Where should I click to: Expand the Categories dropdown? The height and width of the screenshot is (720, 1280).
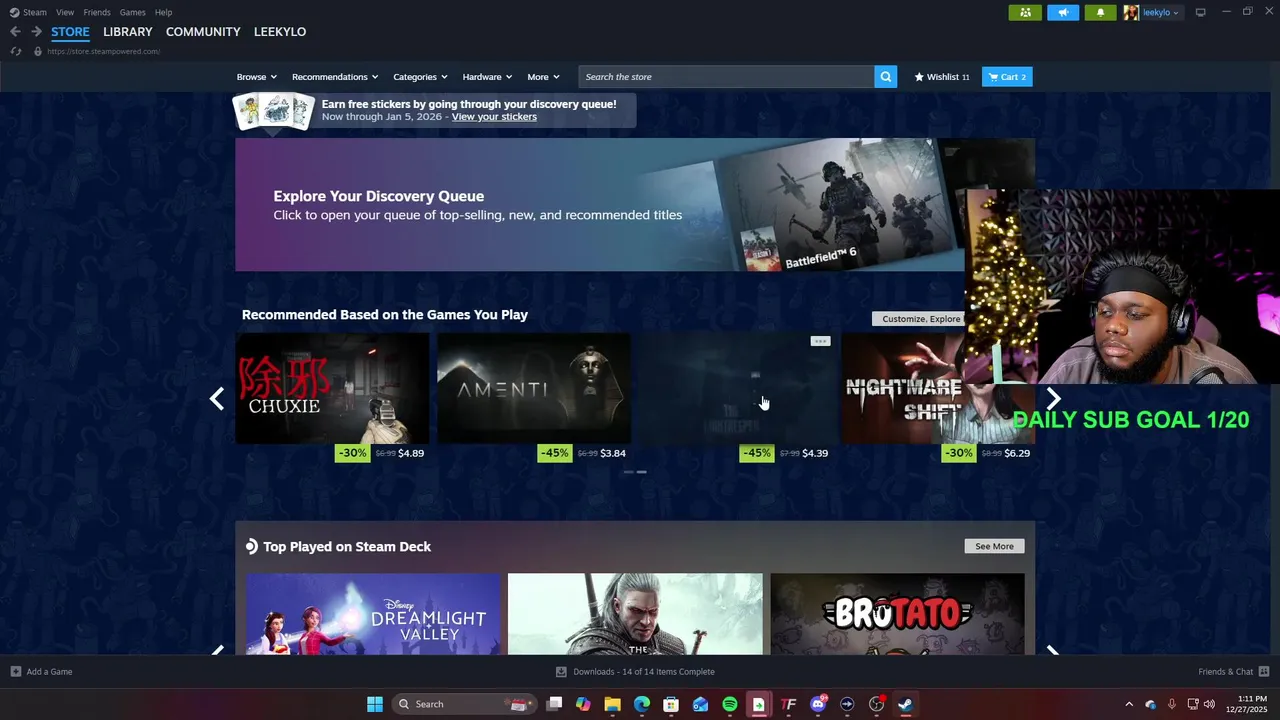coord(420,77)
